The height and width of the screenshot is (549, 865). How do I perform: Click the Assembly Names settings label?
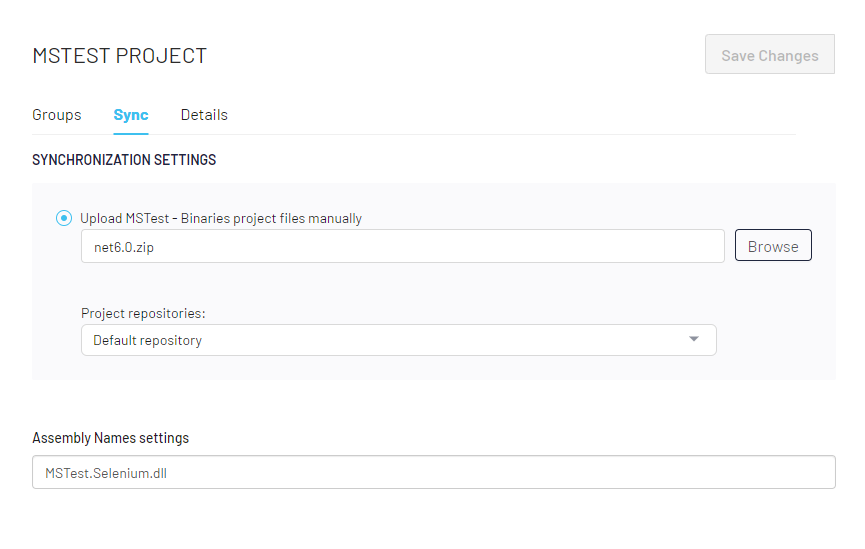click(110, 438)
